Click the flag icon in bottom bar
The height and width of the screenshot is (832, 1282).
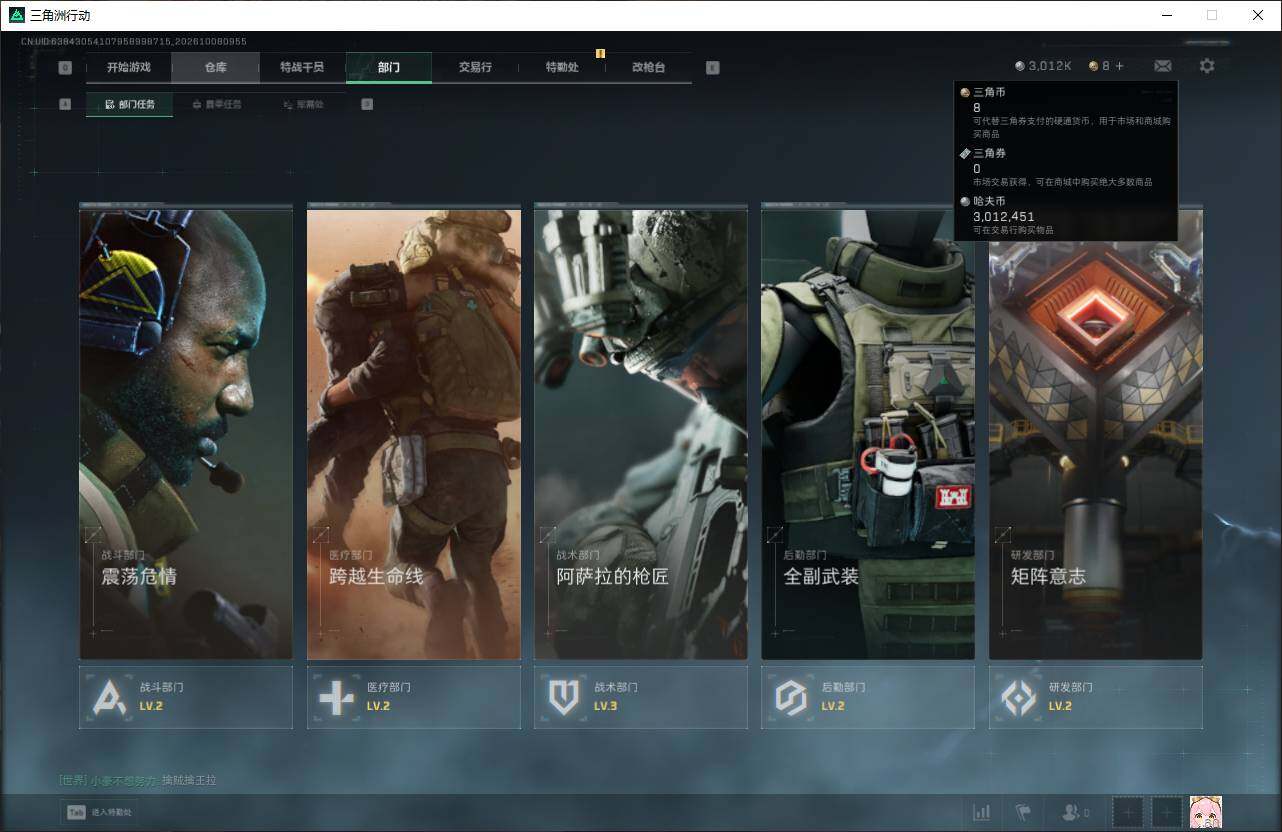pyautogui.click(x=1023, y=812)
